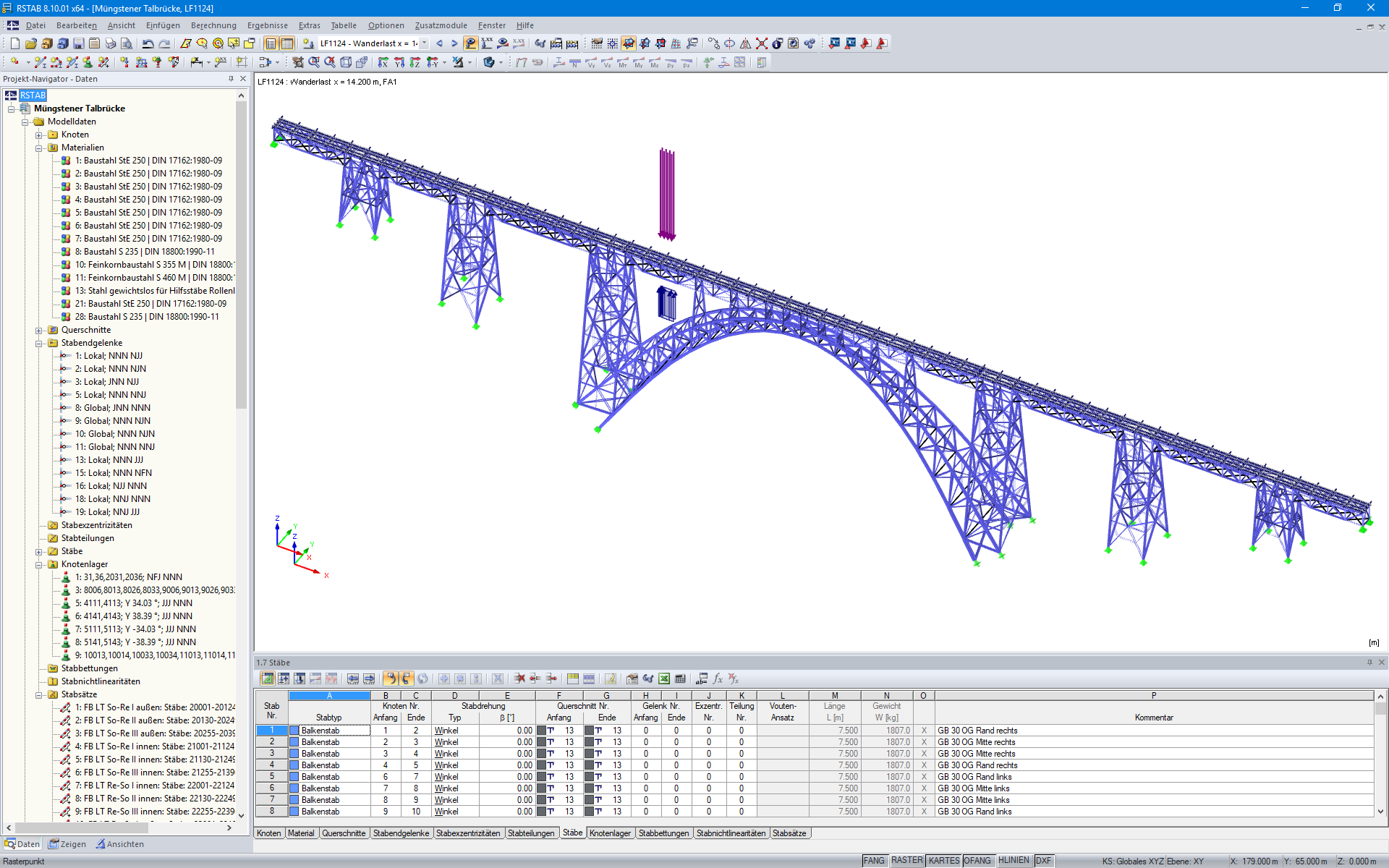
Task: Open a new model via the New icon
Action: point(14,43)
